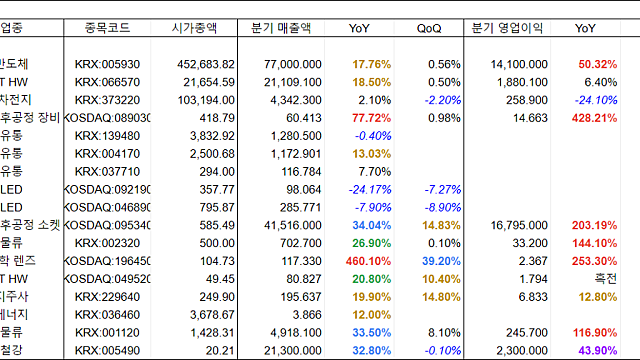
Task: Select market cap cell 585.49
Action: [x=217, y=226]
